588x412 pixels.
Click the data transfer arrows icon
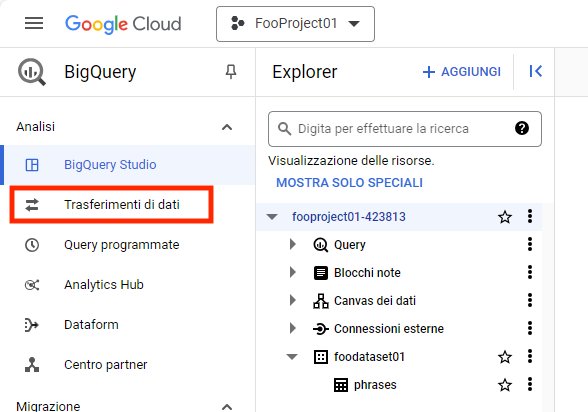(x=32, y=205)
